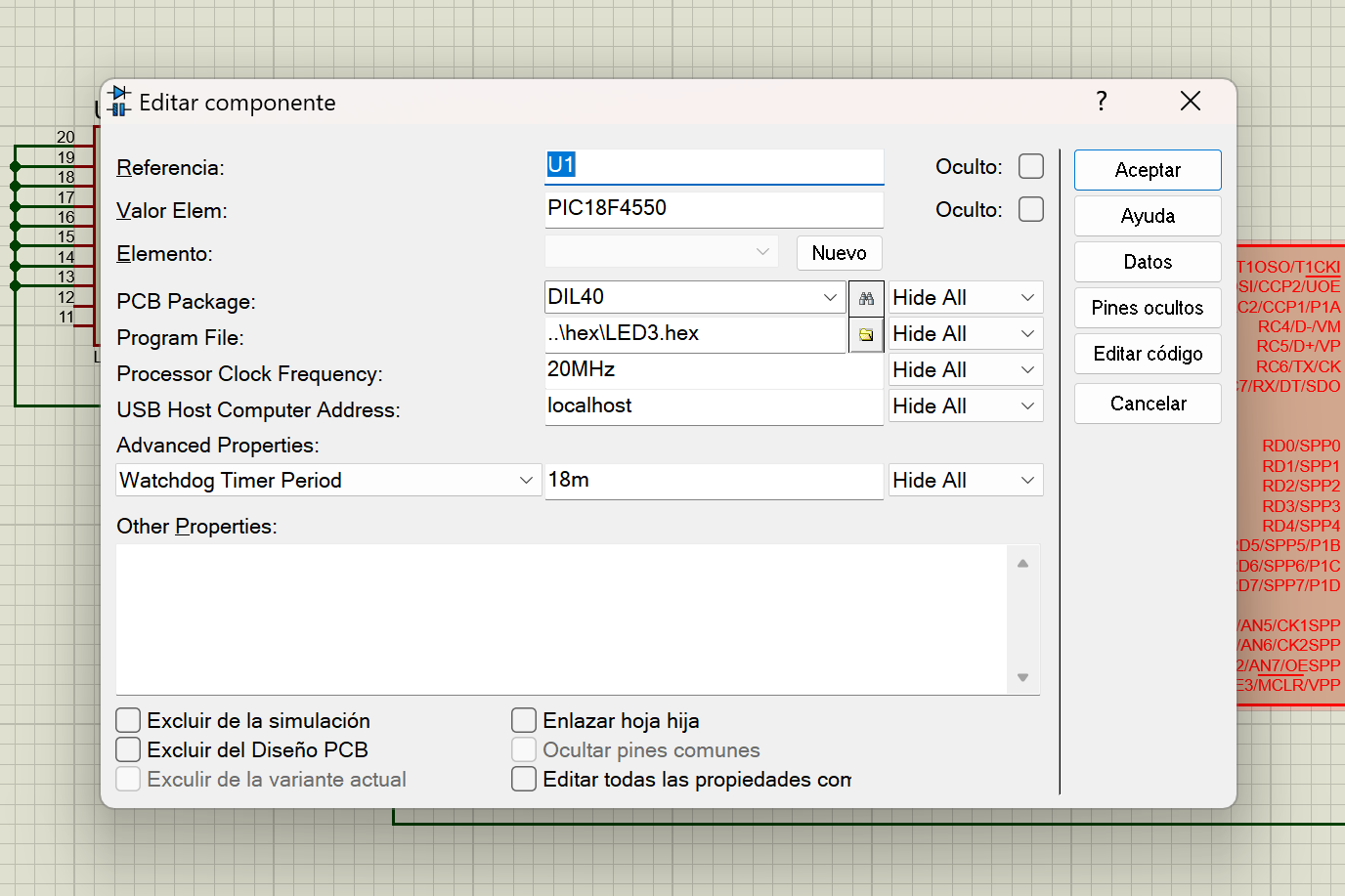Viewport: 1345px width, 896px height.
Task: Open Hide All dropdown for USB Host Address
Action: [x=966, y=405]
